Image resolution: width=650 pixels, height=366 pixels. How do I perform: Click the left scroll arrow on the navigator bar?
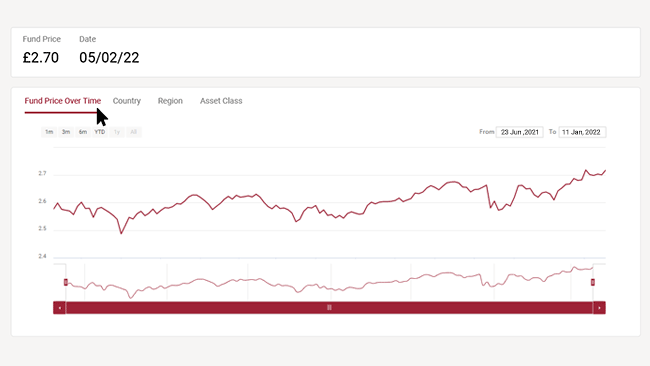coord(59,308)
